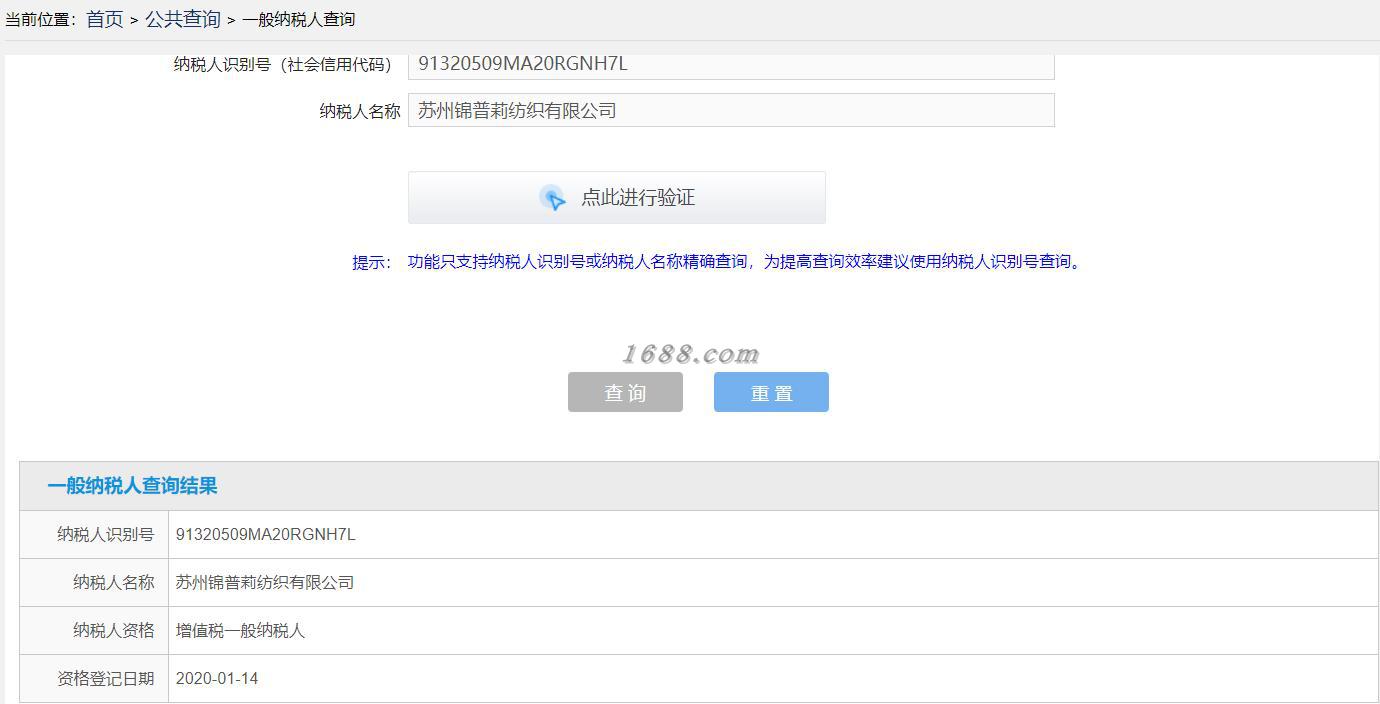Click the 纳税人识别号 table row label
Viewport: 1380px width, 704px height.
point(106,535)
